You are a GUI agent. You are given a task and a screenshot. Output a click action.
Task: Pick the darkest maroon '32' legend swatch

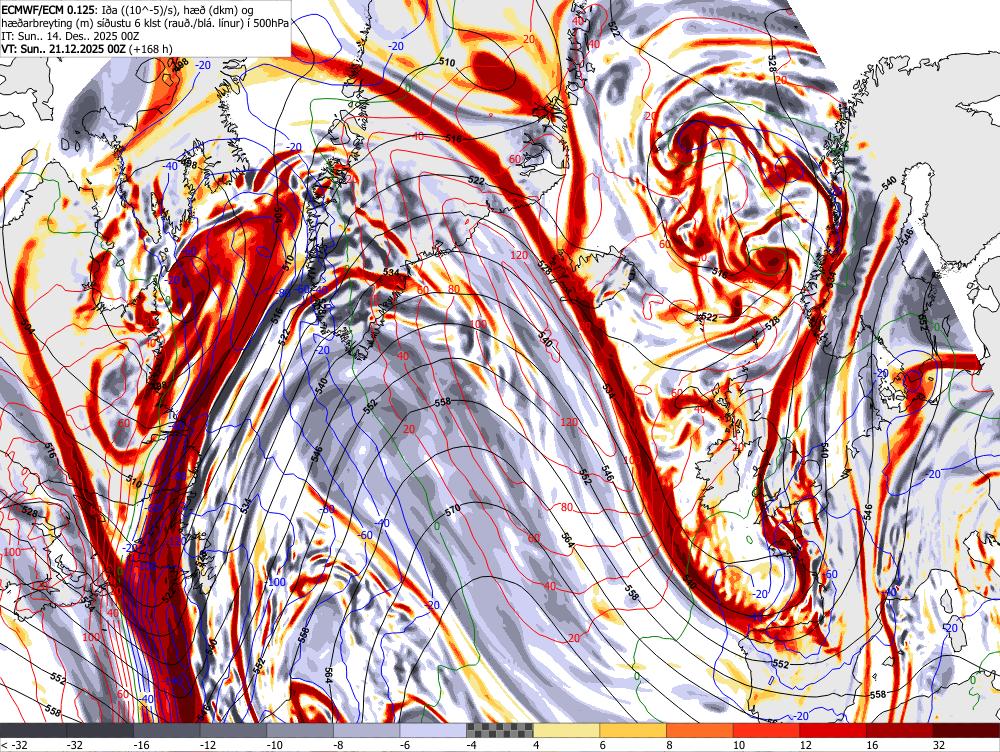tap(967, 730)
